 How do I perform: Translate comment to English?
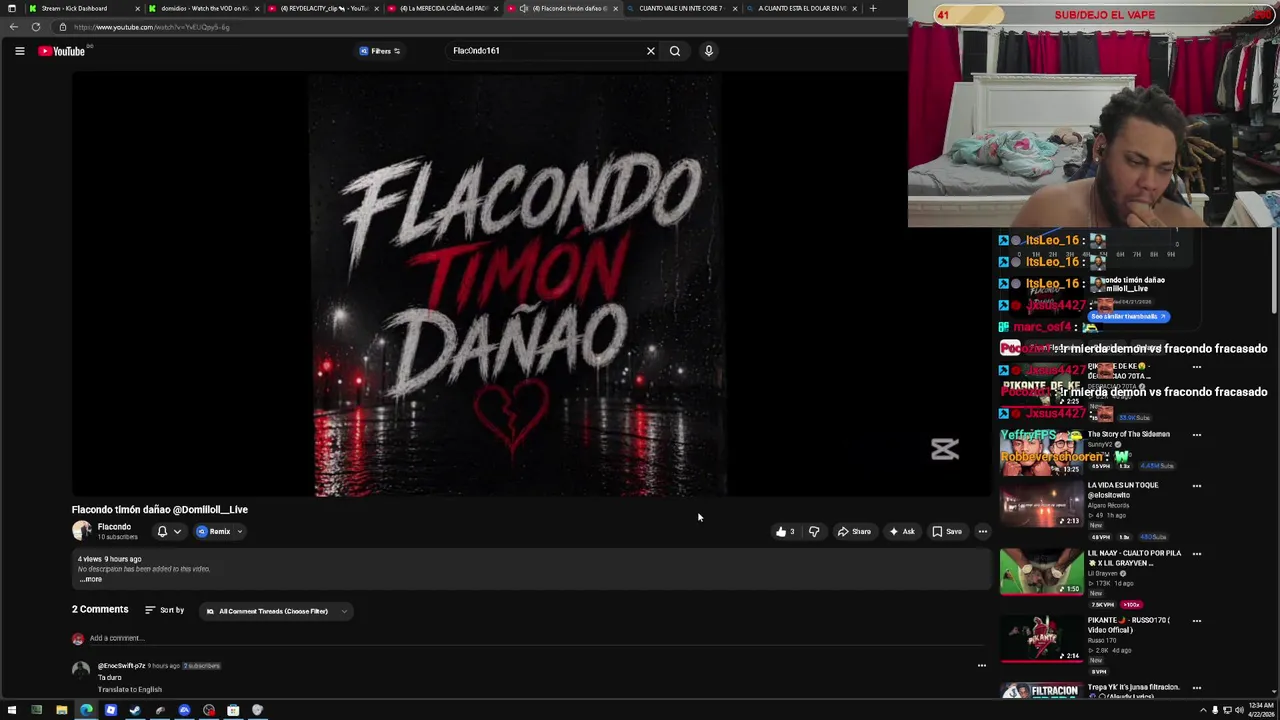(x=129, y=689)
